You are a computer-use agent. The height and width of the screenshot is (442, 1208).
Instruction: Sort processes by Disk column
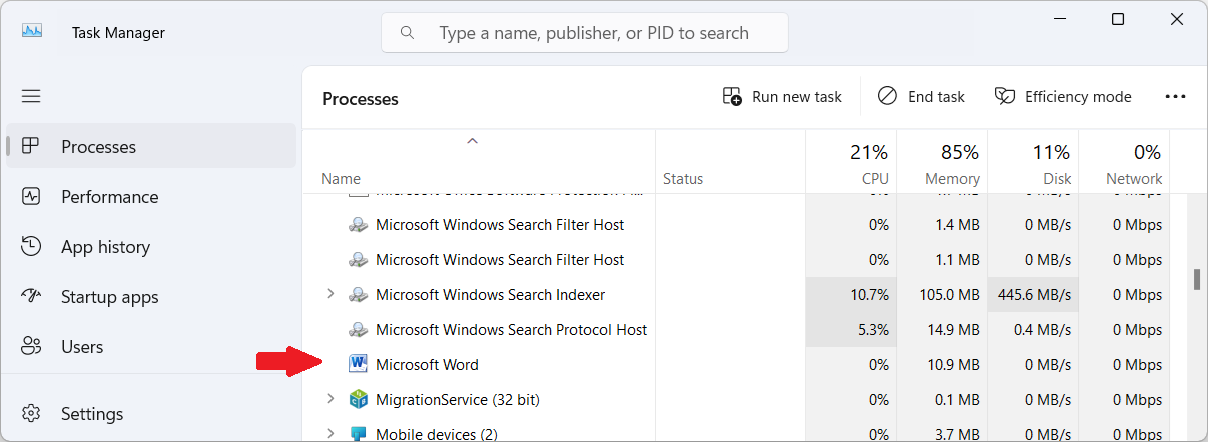click(1033, 161)
